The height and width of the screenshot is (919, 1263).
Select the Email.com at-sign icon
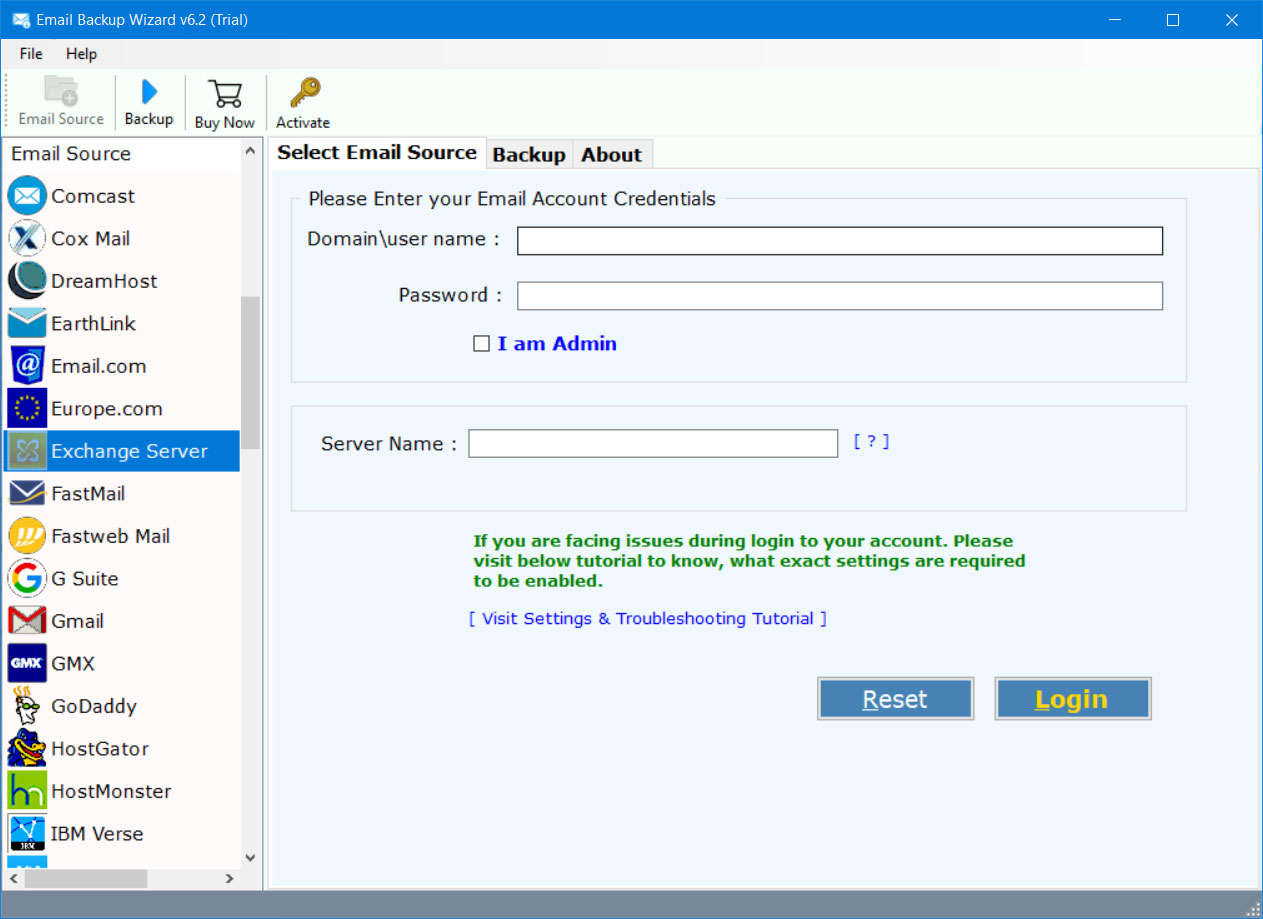pos(27,366)
